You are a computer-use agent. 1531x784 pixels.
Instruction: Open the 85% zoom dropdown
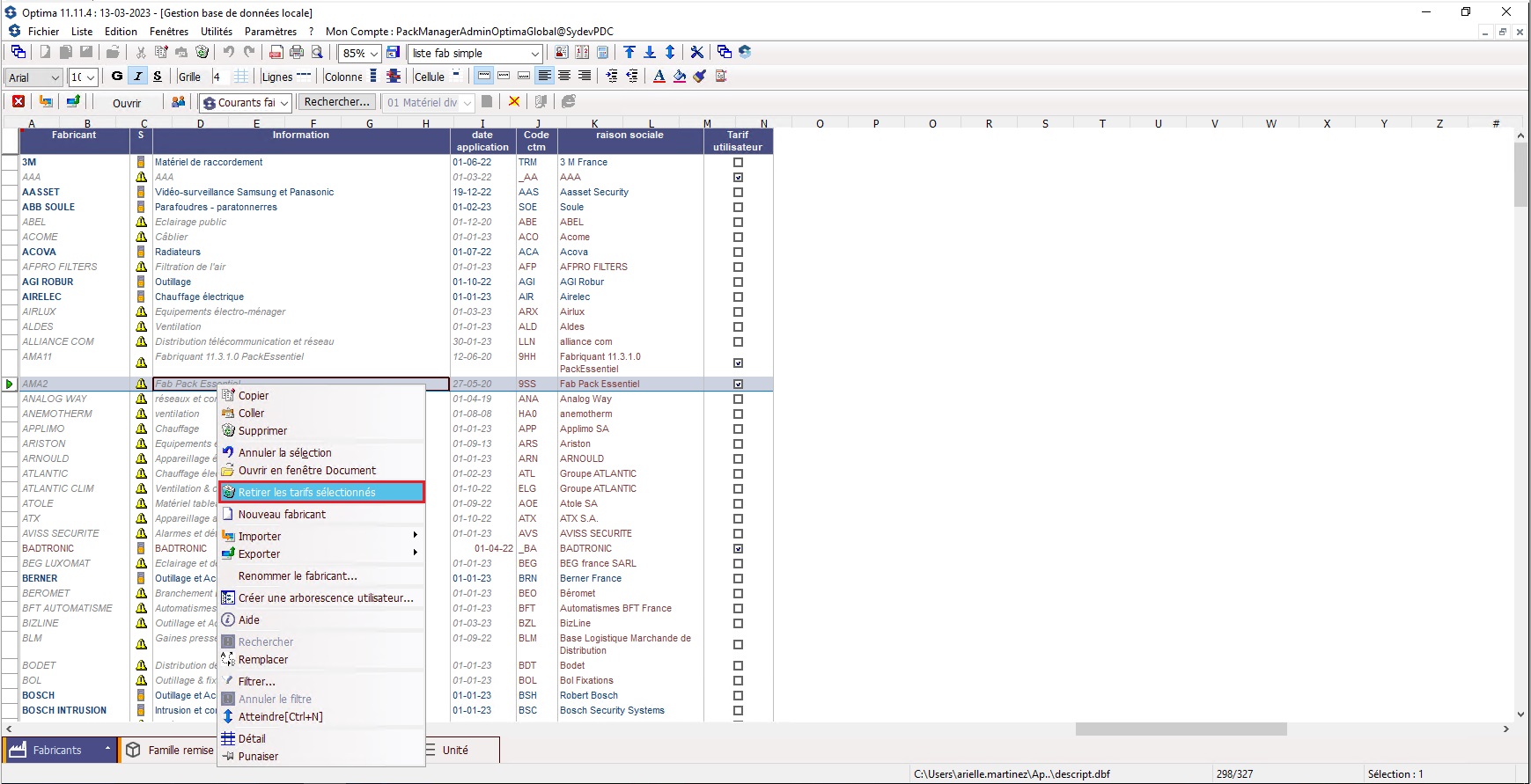(x=373, y=54)
